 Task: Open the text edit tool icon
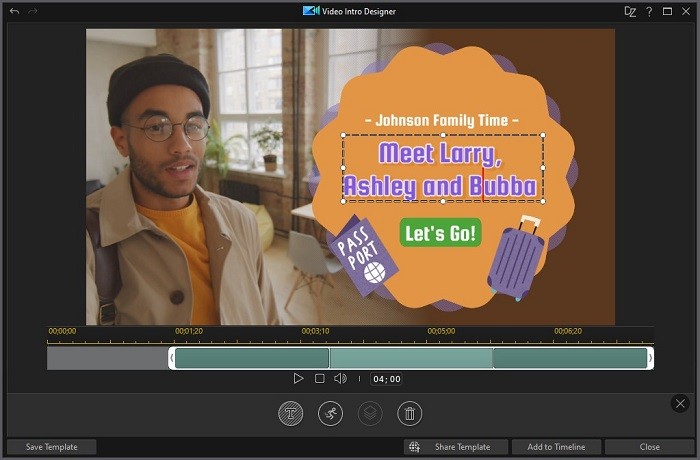click(291, 414)
